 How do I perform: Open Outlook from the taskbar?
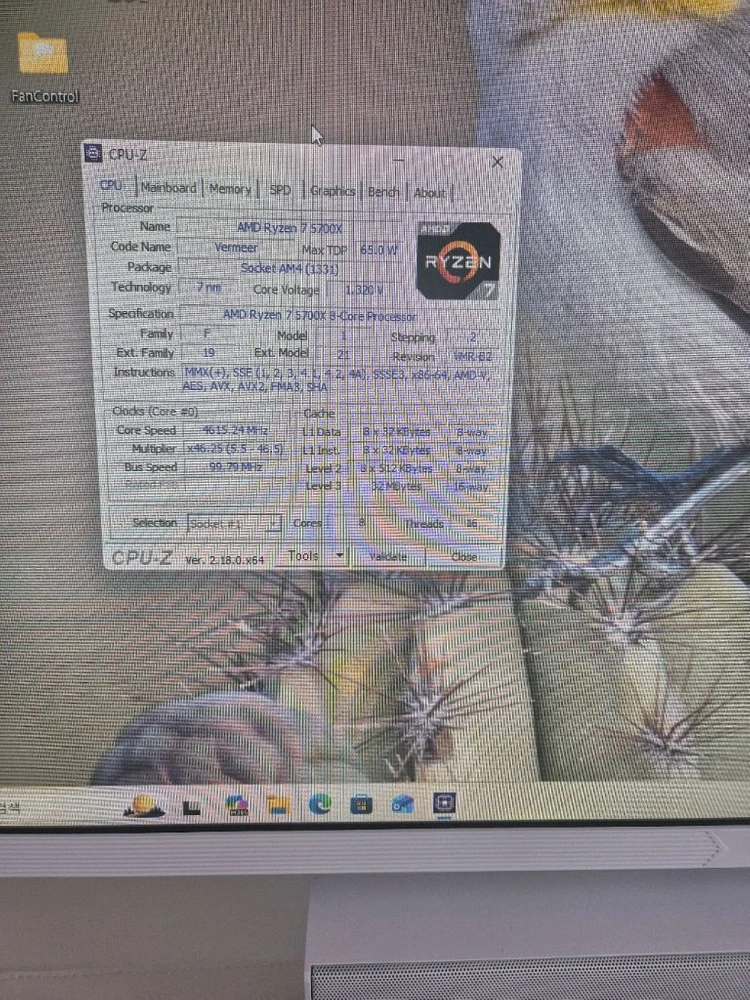[x=402, y=805]
